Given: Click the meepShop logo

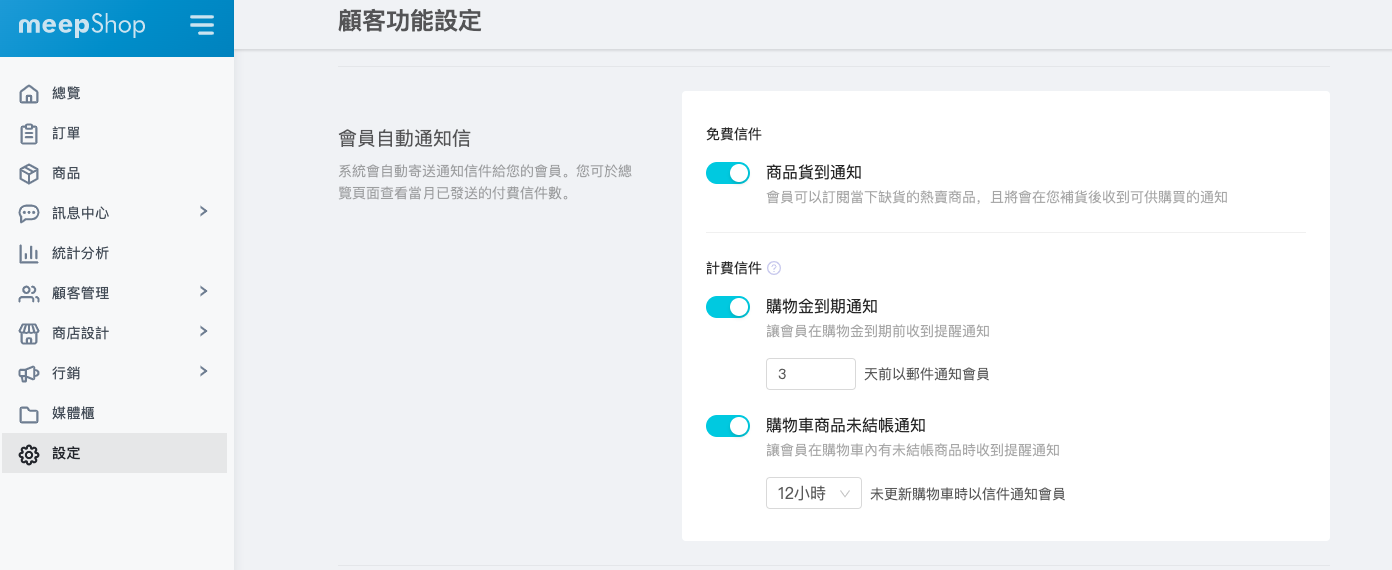Looking at the screenshot, I should click(x=82, y=25).
